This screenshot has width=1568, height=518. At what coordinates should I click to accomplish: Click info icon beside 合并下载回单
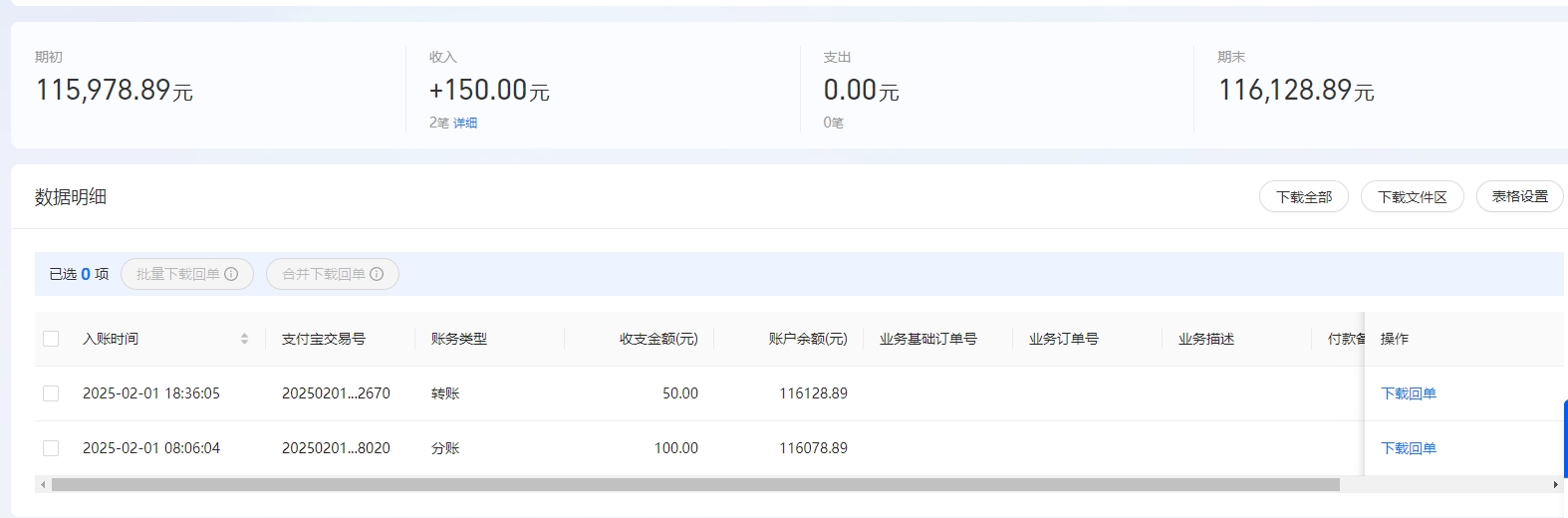pyautogui.click(x=377, y=274)
